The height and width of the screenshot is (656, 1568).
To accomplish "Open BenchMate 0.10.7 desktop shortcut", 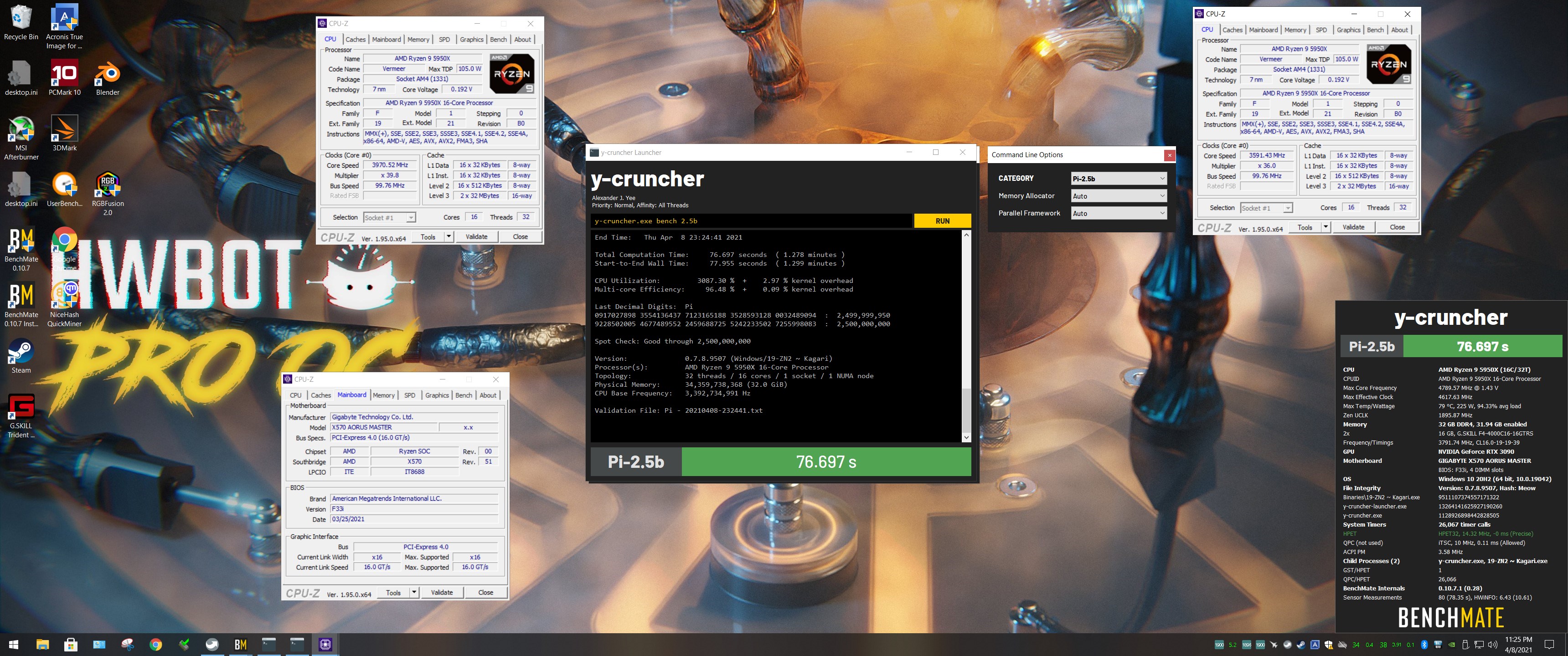I will pos(21,249).
